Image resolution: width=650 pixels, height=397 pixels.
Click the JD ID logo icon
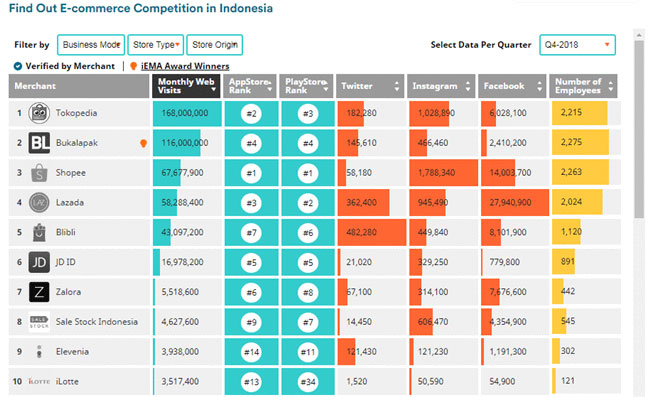click(39, 262)
